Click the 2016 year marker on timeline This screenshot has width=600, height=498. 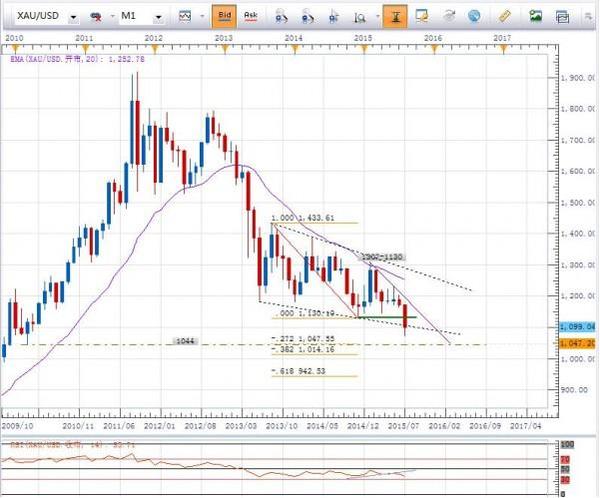433,37
